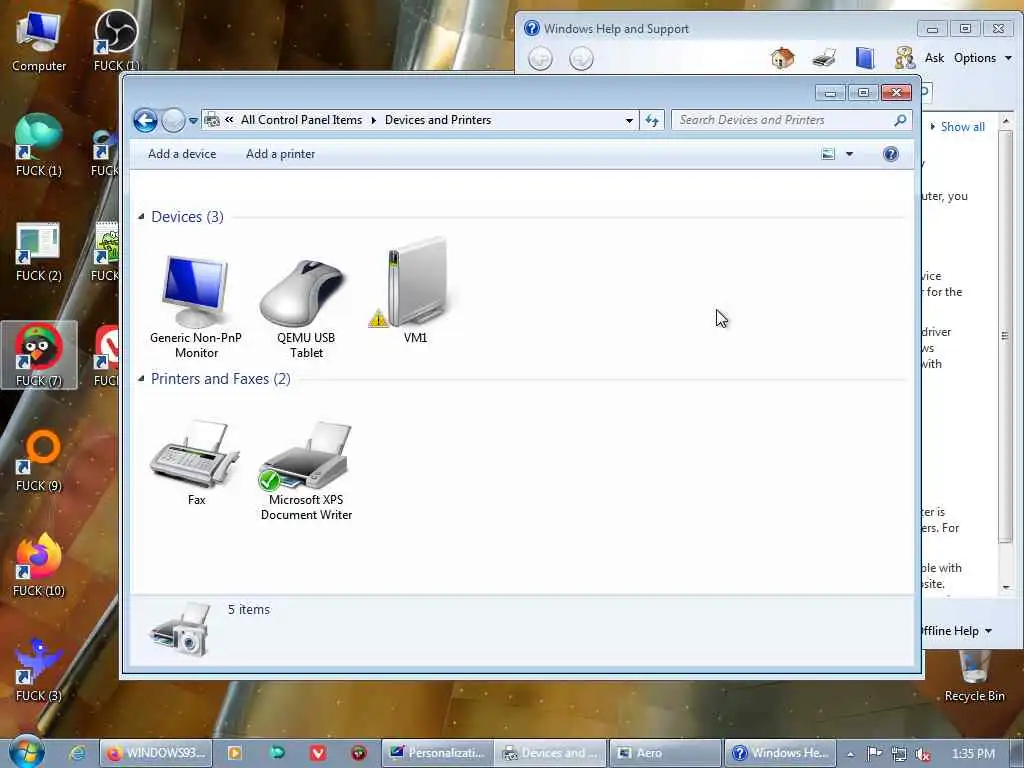
Task: Select the Generic Non-PnP Monitor device
Action: pos(195,306)
